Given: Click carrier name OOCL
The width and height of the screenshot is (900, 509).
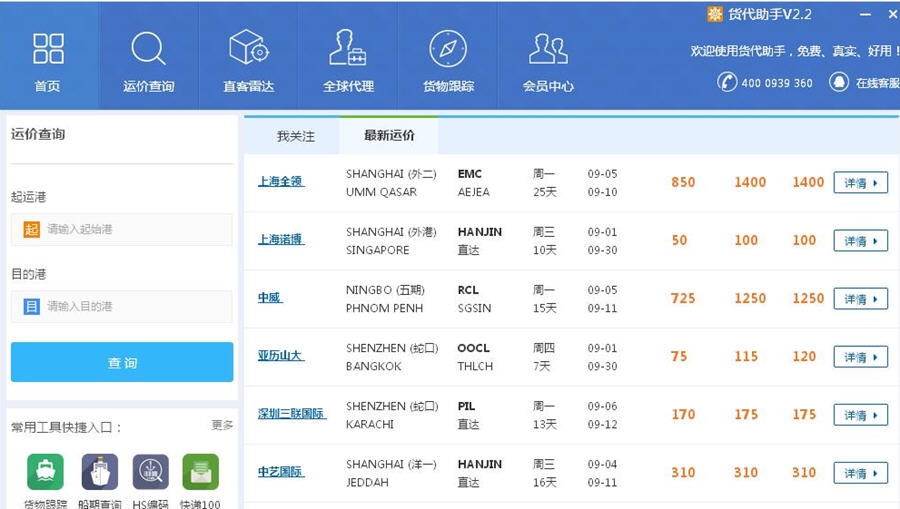Looking at the screenshot, I should coord(474,348).
